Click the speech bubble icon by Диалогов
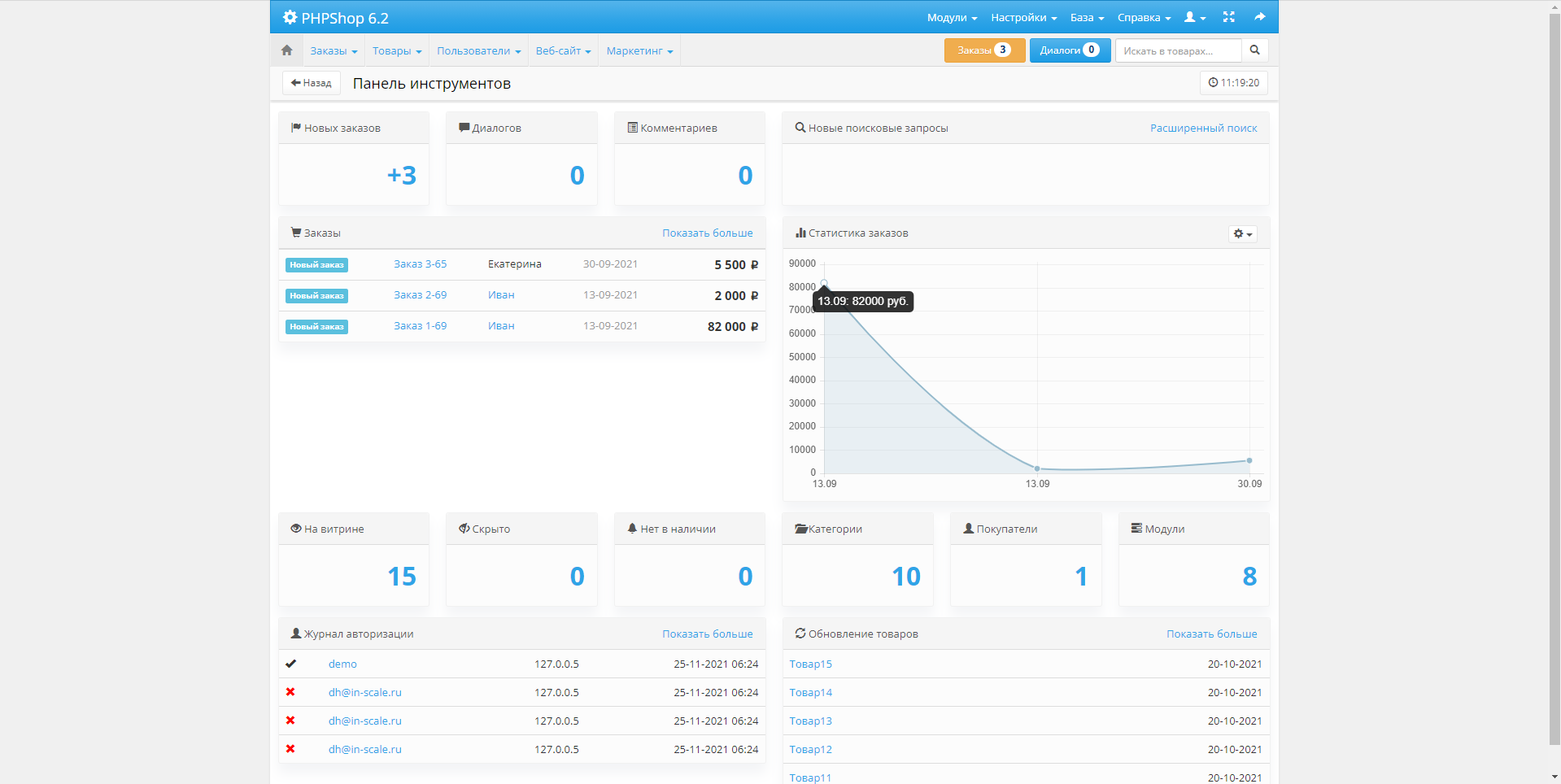The height and width of the screenshot is (784, 1561). pyautogui.click(x=464, y=128)
